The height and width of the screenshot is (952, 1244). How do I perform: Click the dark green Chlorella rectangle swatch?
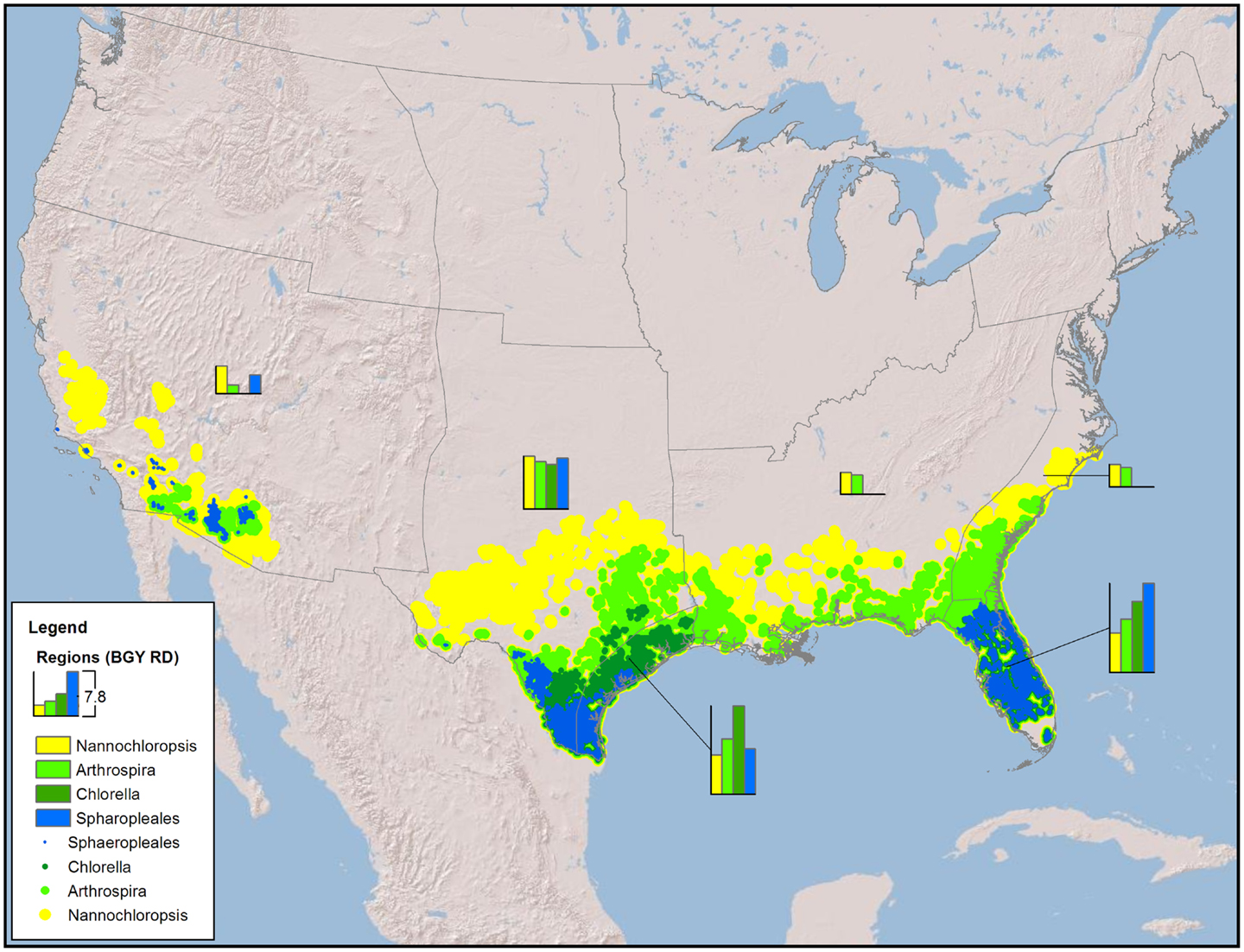53,793
